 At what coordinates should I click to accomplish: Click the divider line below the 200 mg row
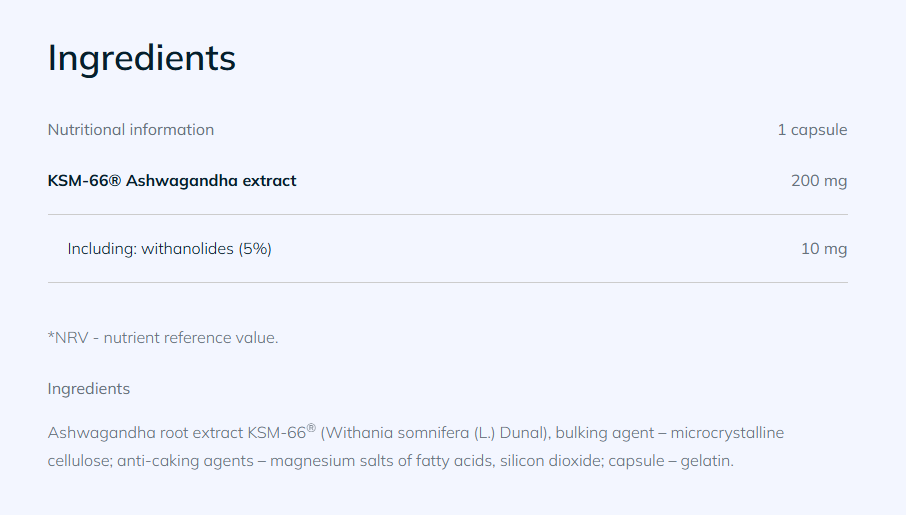click(x=448, y=214)
